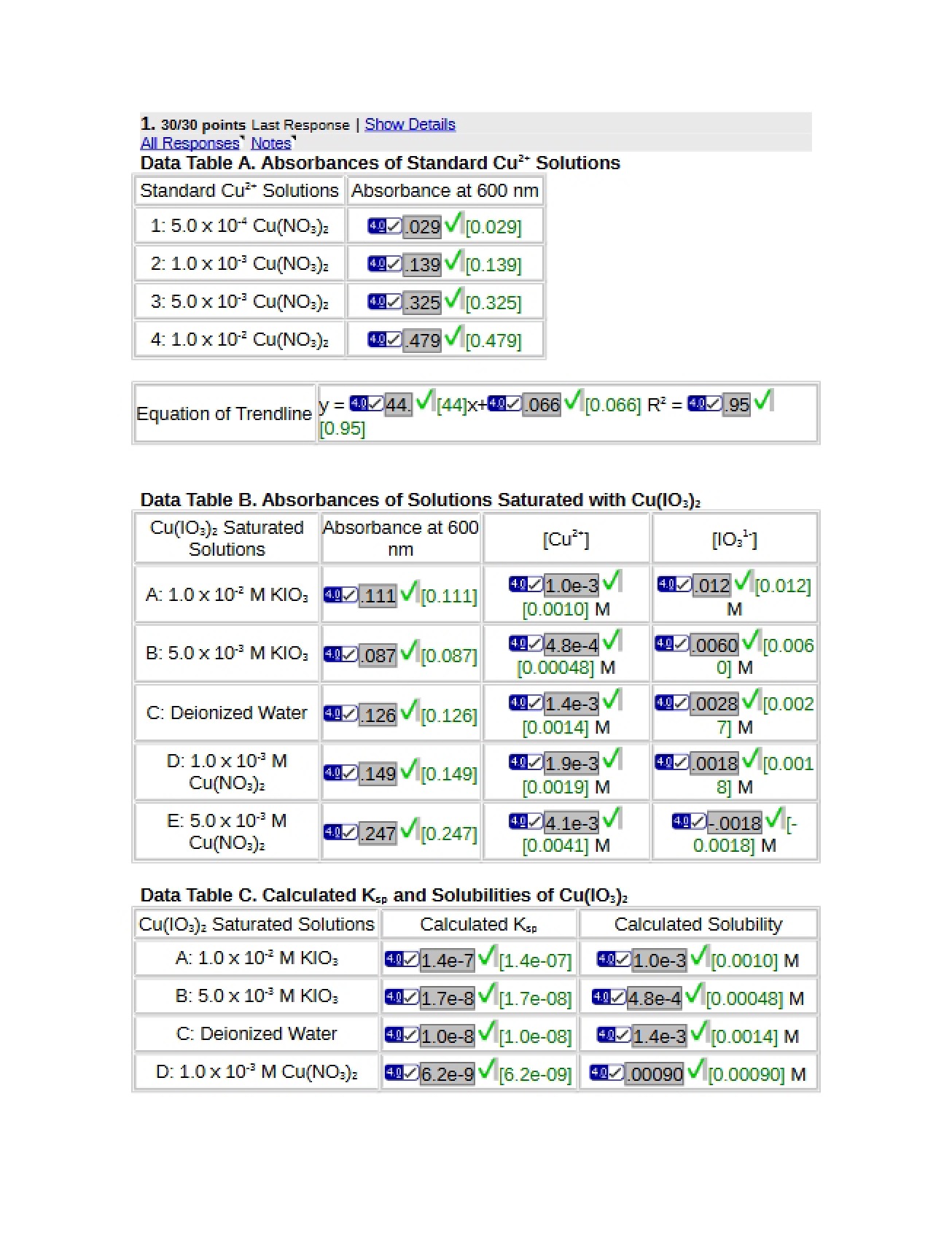Click the points badge beside the .247 field
Viewport: 952px width, 1234px height.
coord(340,832)
